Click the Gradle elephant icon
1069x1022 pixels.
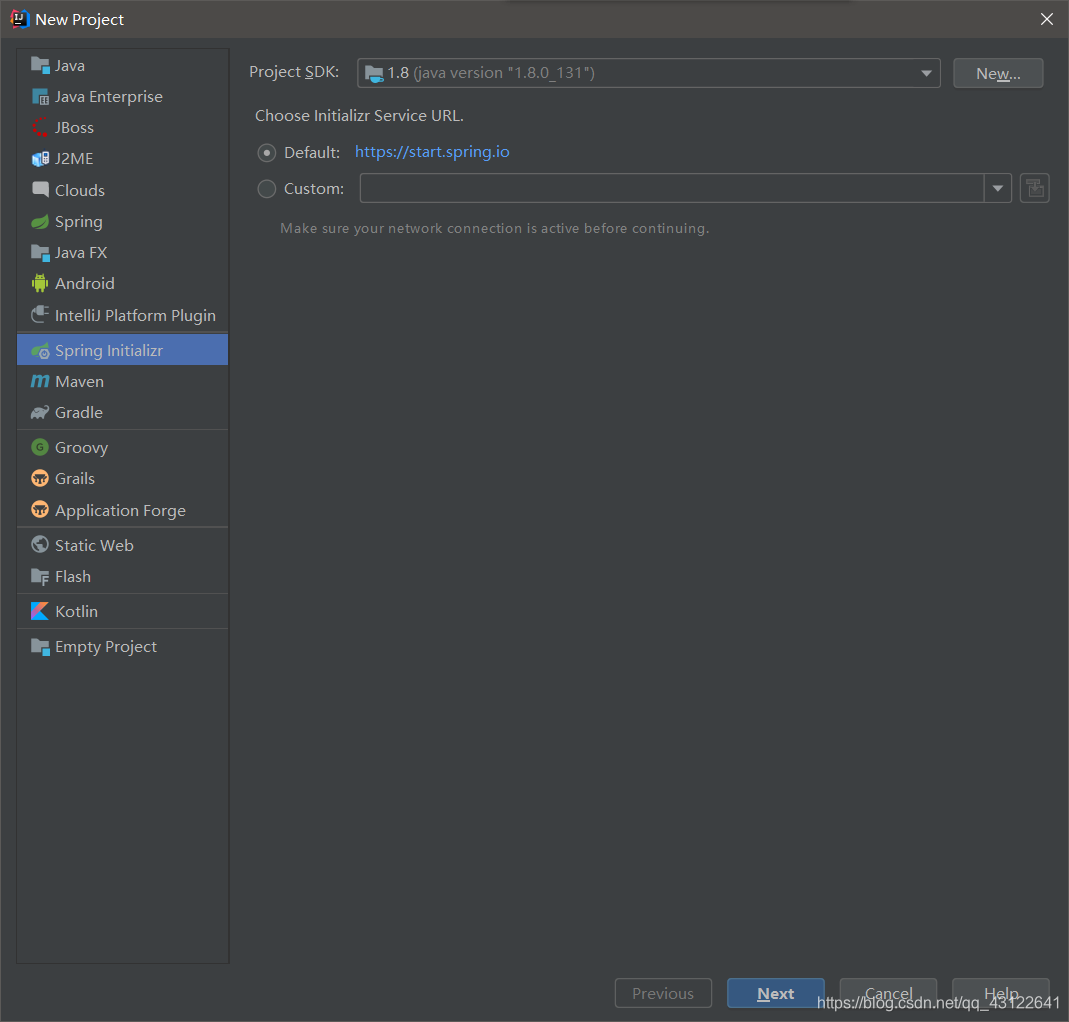pos(40,412)
